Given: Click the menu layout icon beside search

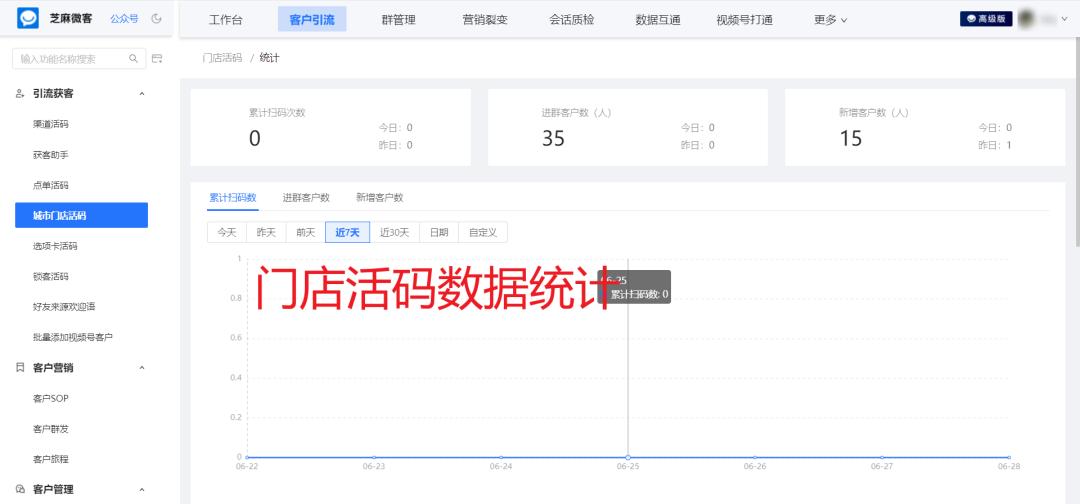Looking at the screenshot, I should click(157, 59).
